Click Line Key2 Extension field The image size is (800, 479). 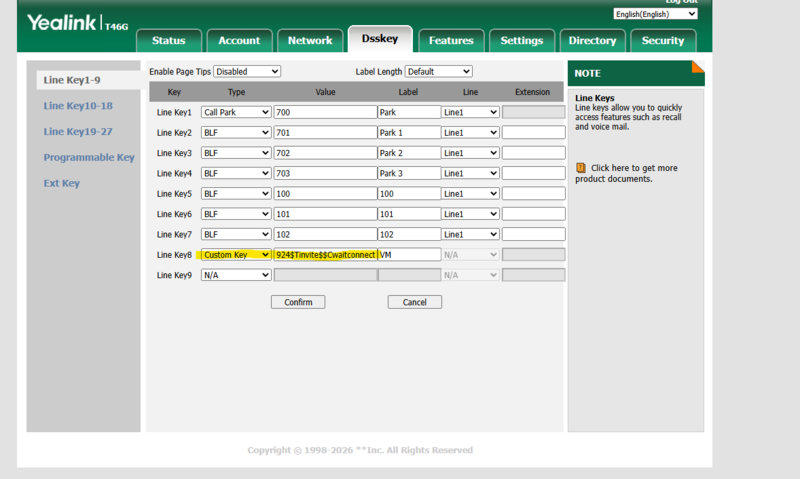(x=534, y=133)
